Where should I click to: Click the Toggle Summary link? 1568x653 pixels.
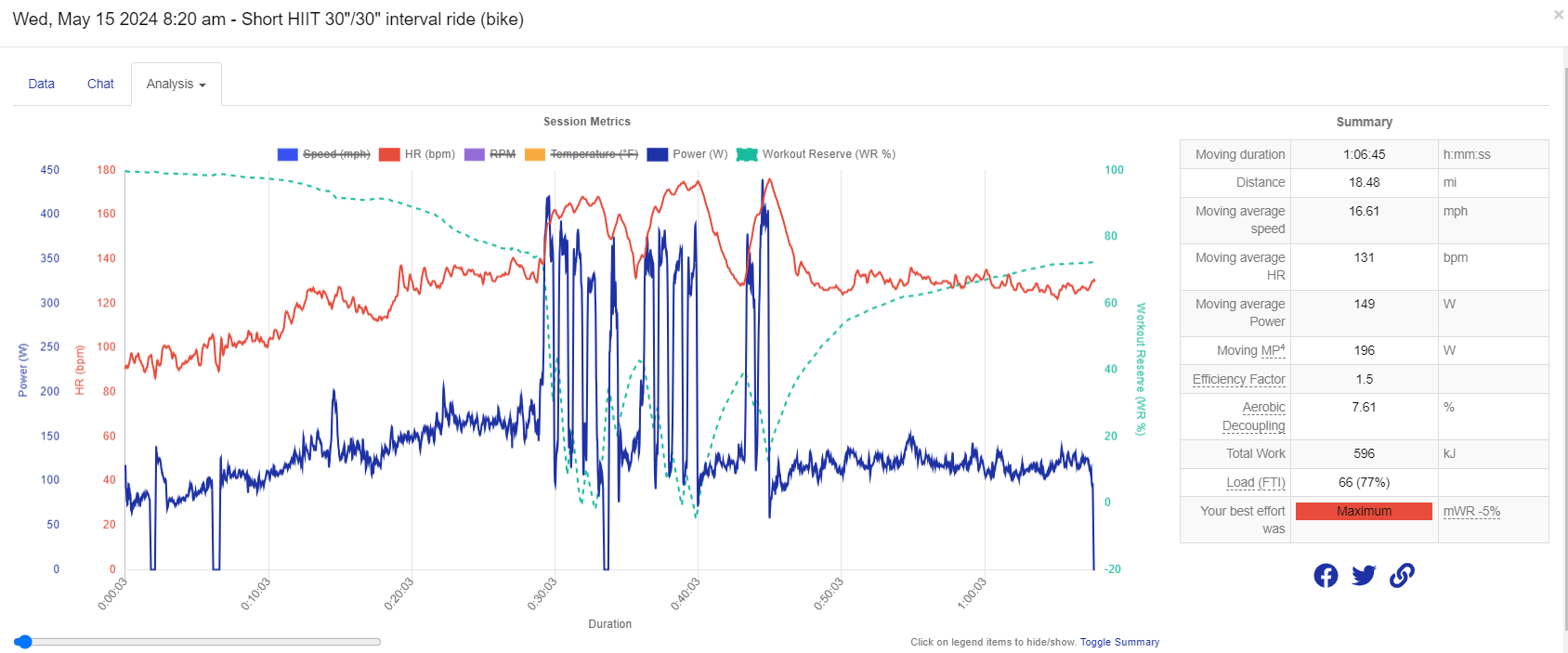coord(1119,642)
